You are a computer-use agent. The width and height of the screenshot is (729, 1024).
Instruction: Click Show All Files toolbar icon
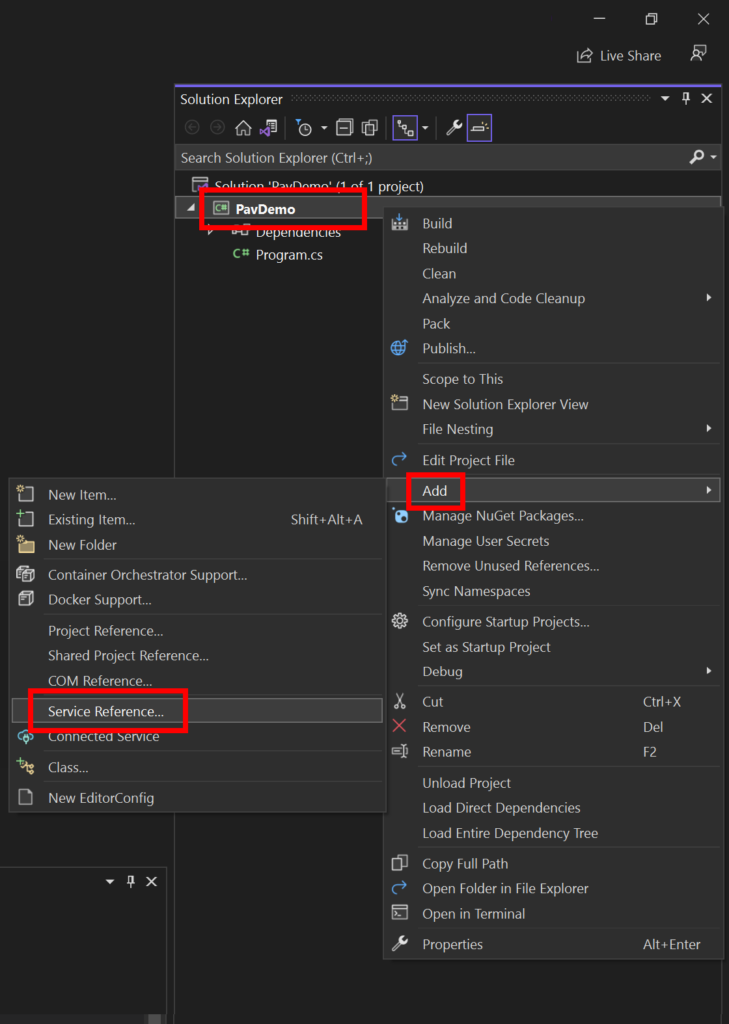click(x=369, y=128)
